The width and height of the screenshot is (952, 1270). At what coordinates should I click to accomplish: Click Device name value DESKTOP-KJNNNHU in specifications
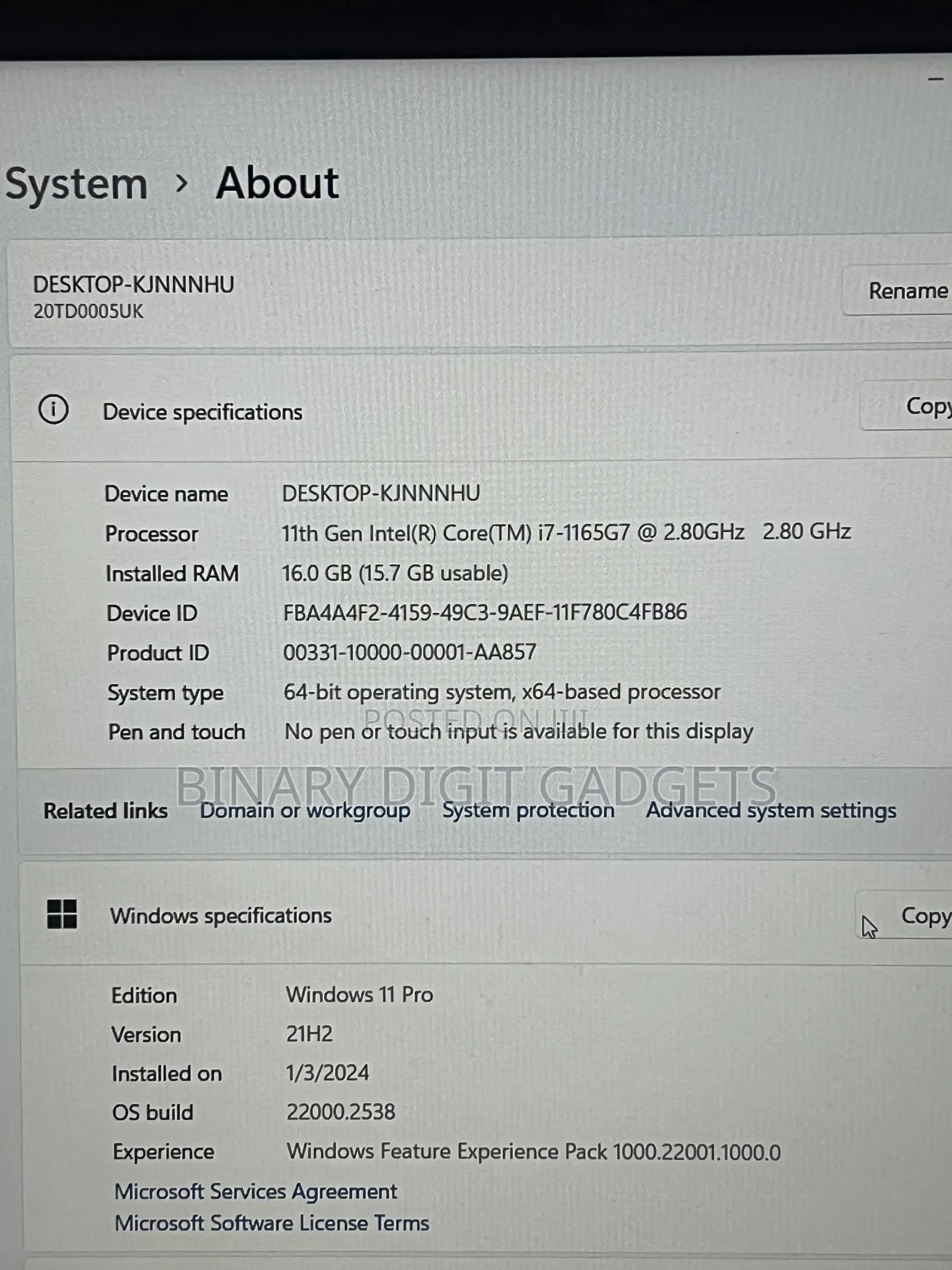click(x=381, y=493)
